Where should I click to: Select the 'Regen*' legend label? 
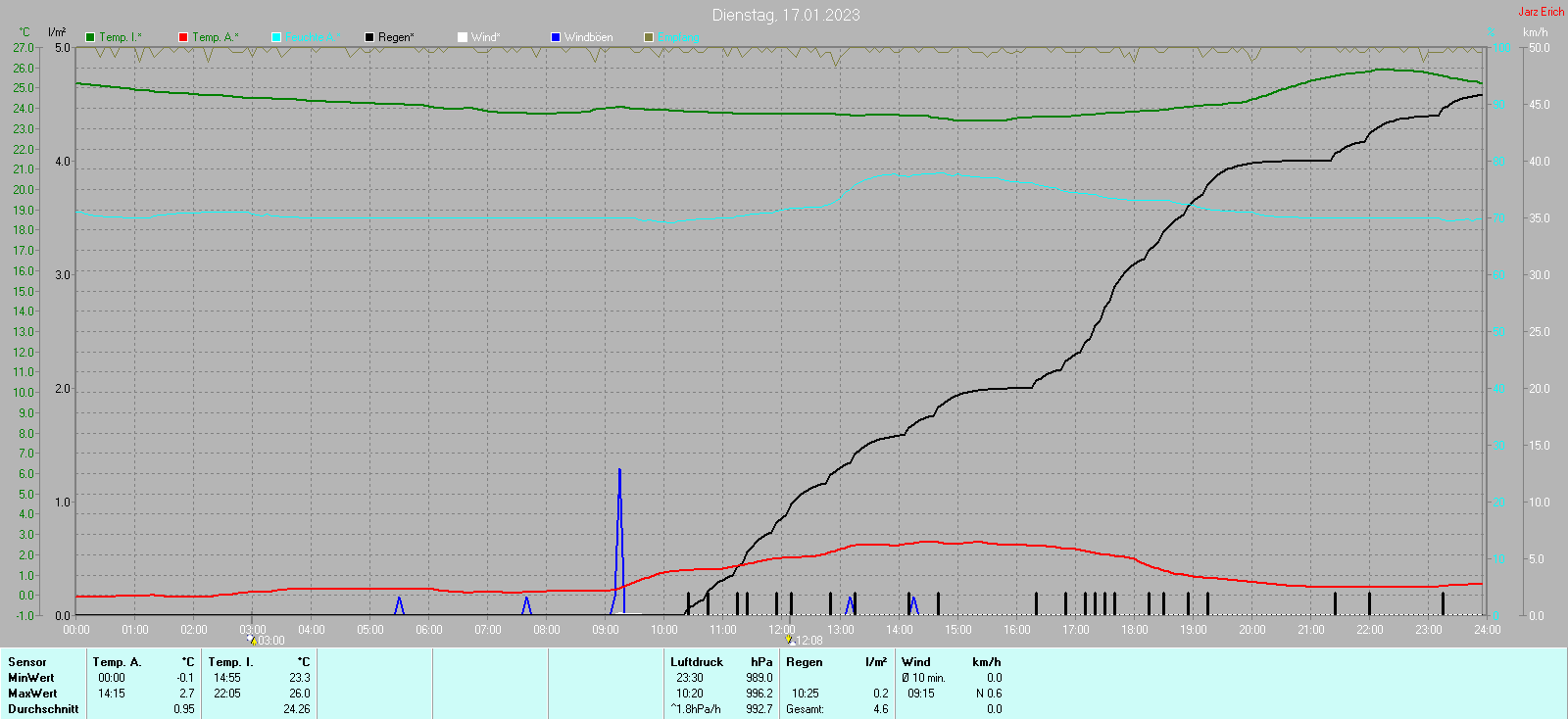point(396,37)
